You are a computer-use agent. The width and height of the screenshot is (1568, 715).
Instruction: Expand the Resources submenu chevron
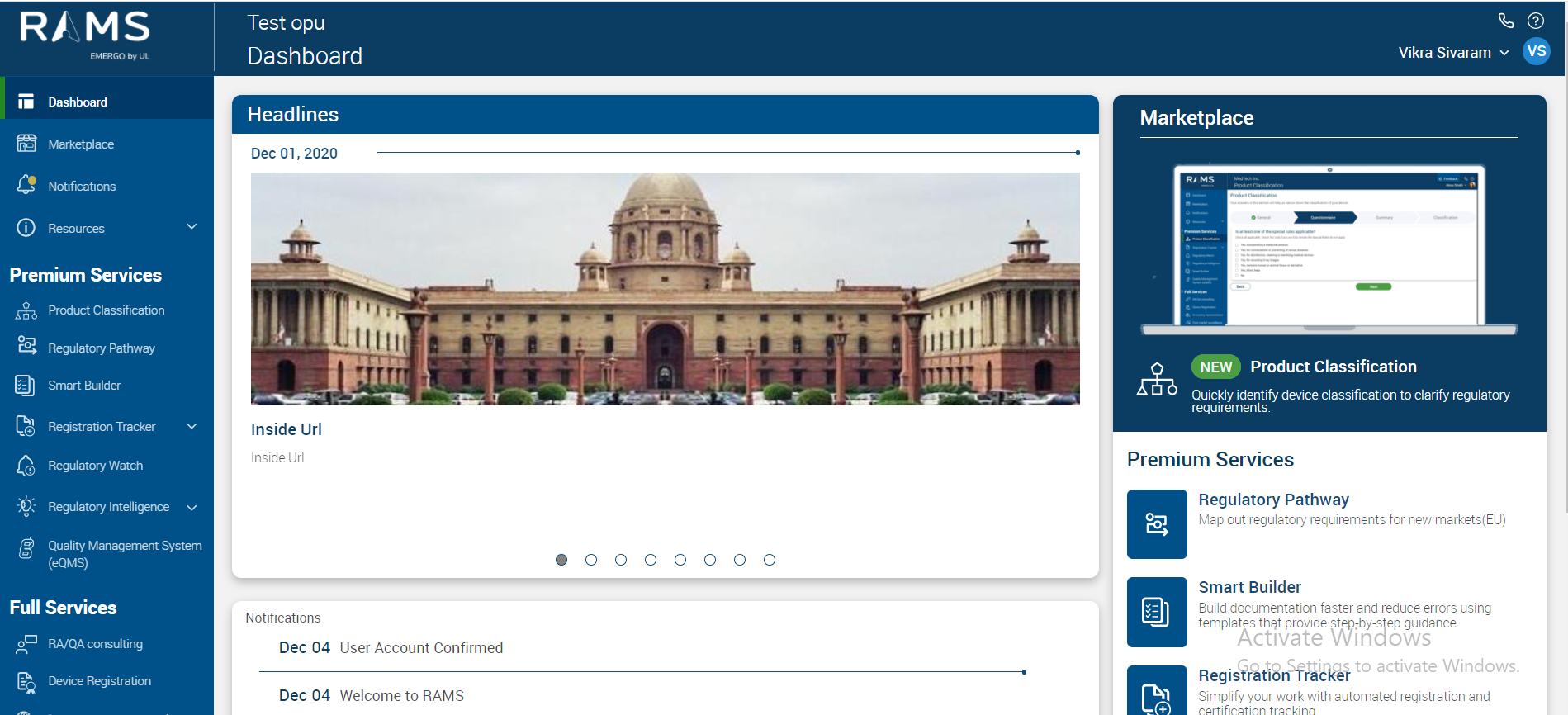[192, 227]
